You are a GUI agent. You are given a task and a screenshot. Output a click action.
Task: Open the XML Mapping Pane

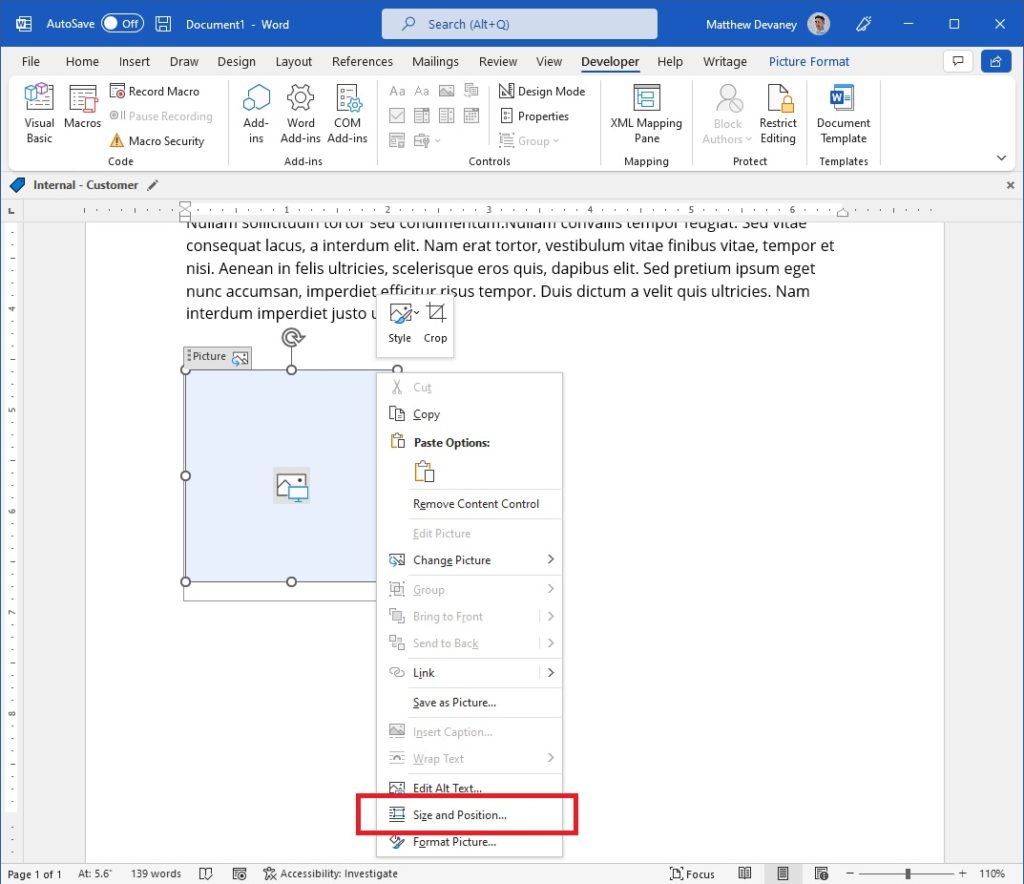[x=646, y=113]
